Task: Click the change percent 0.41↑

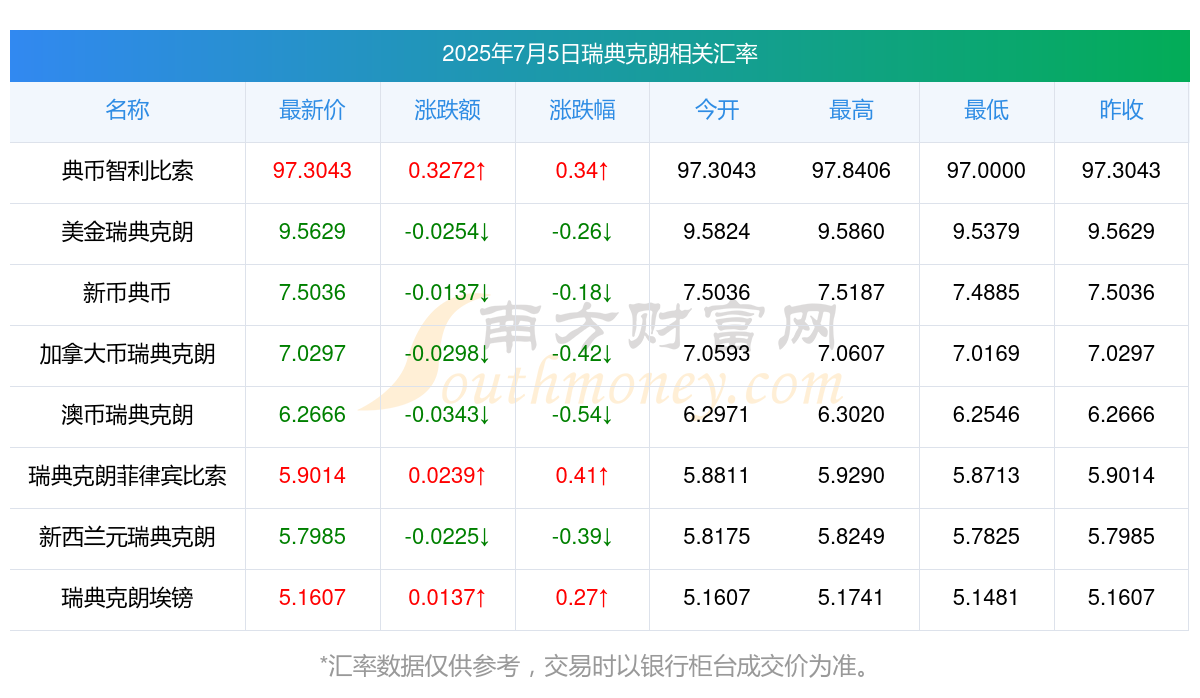Action: (x=582, y=476)
